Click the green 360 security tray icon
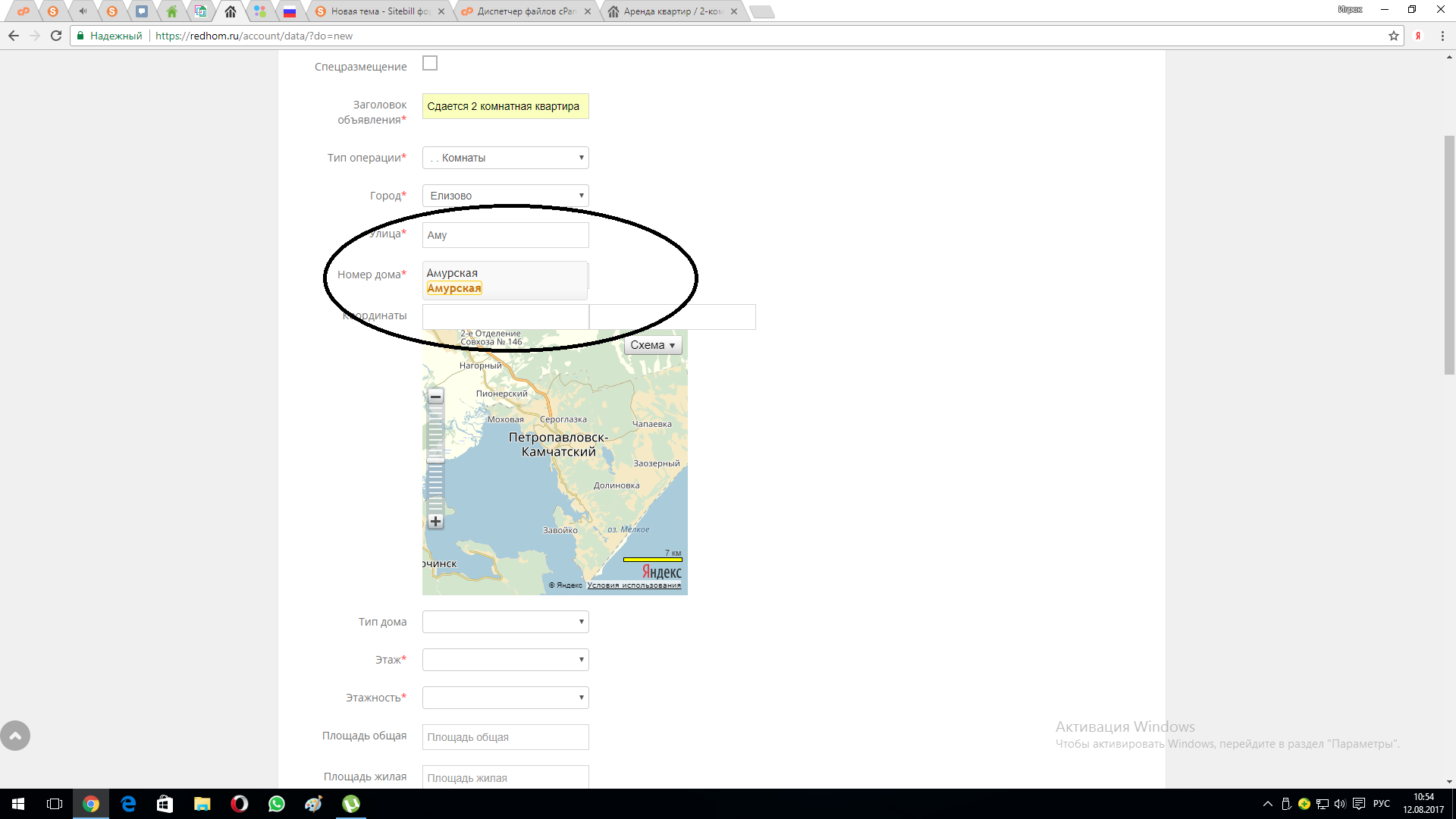The image size is (1456, 819). (1304, 804)
